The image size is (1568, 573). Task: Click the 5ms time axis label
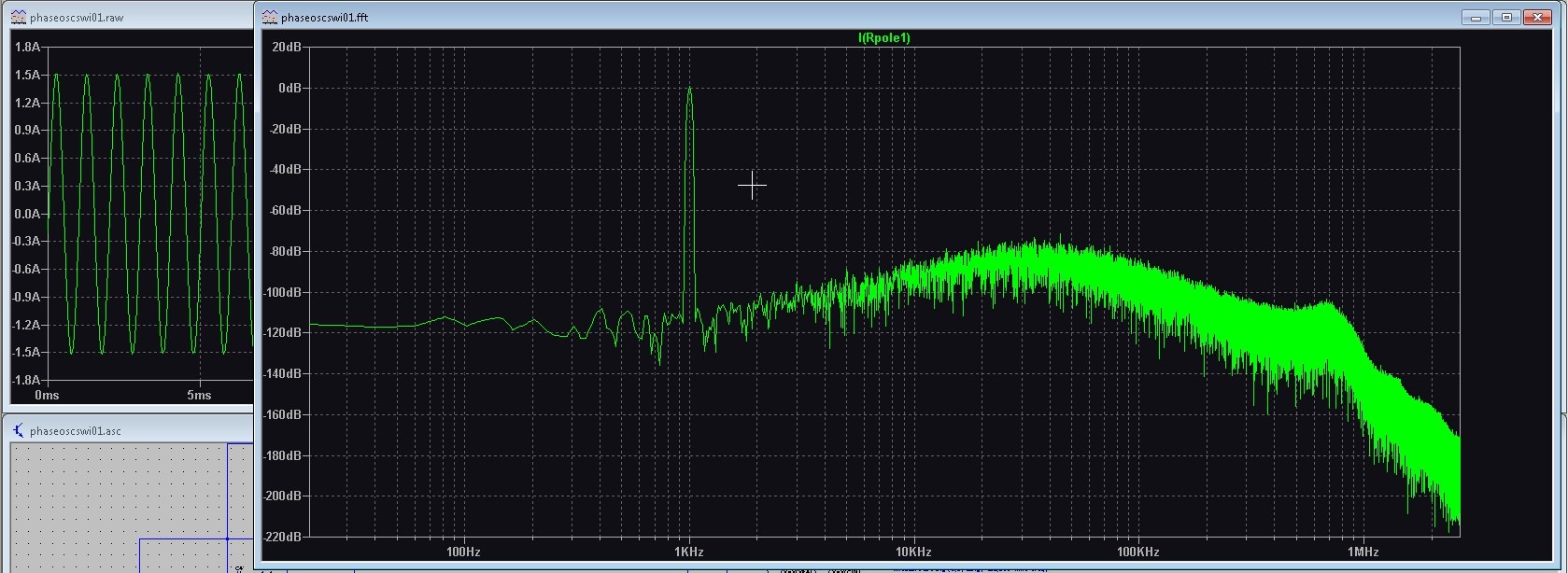[x=199, y=396]
